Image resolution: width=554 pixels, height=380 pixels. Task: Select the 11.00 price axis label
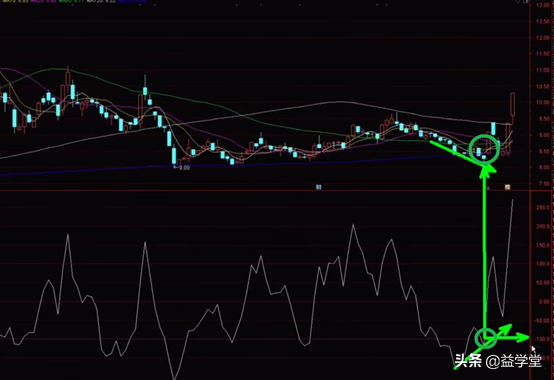tap(542, 70)
